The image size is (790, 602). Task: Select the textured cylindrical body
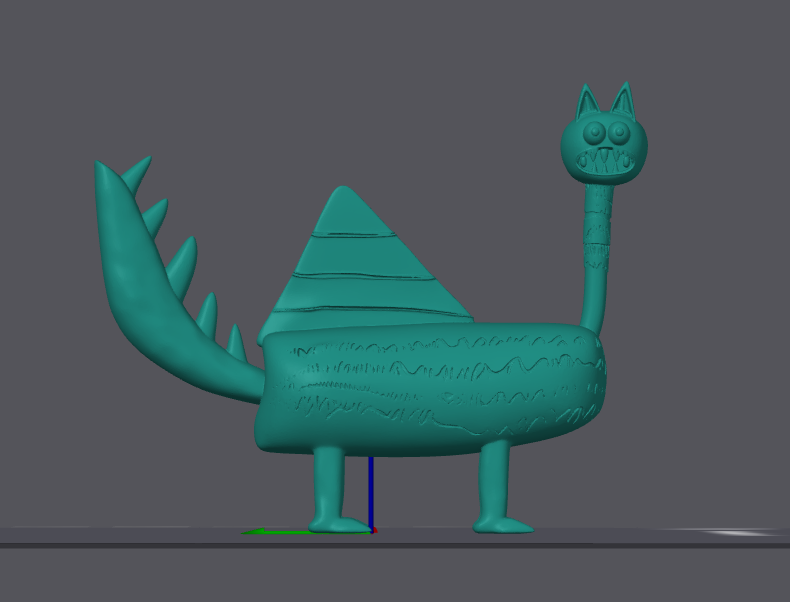[x=431, y=389]
